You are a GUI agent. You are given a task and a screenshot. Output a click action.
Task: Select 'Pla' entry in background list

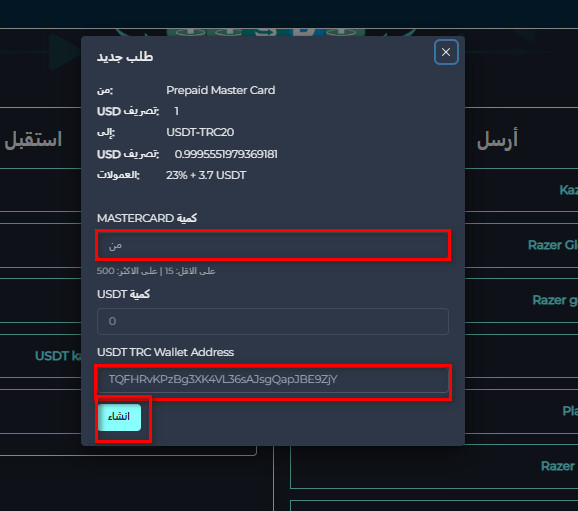pyautogui.click(x=570, y=410)
